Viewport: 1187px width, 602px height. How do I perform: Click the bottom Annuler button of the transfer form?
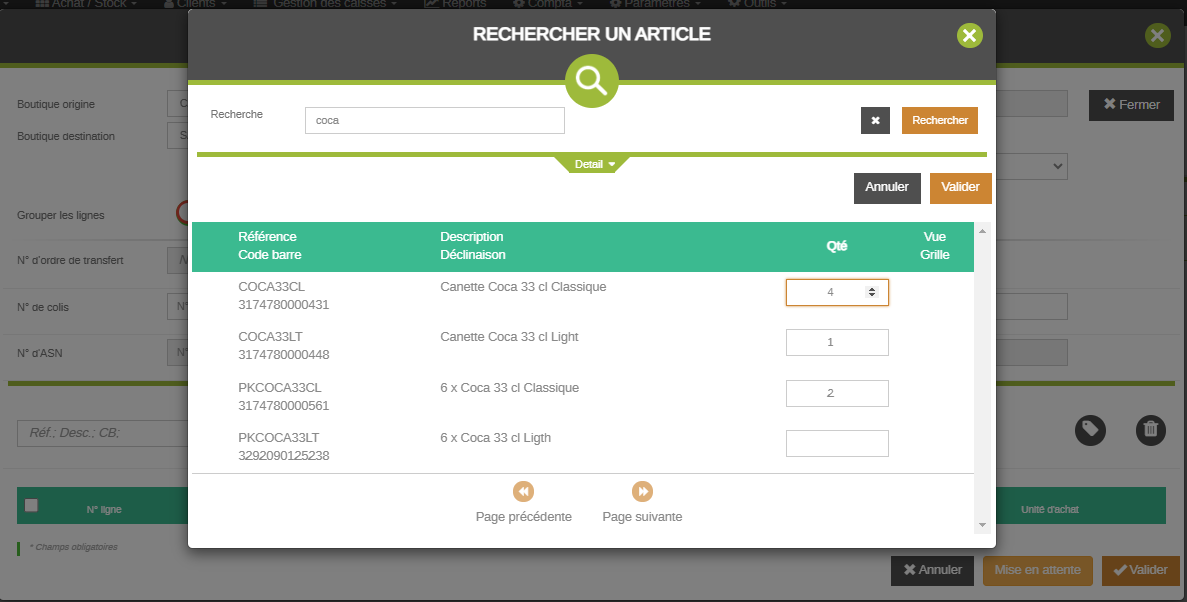[932, 570]
